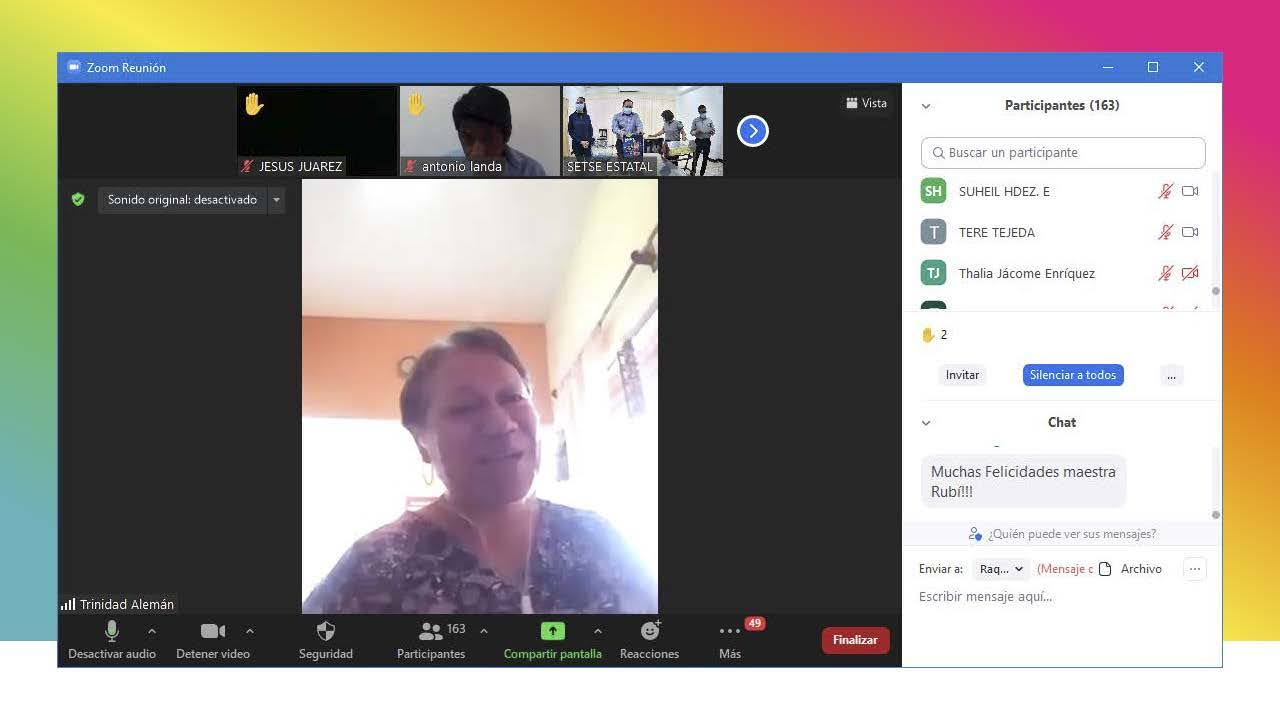1280x720 pixels.
Task: Open audio options caret beside Desactivar audio
Action: pos(152,631)
